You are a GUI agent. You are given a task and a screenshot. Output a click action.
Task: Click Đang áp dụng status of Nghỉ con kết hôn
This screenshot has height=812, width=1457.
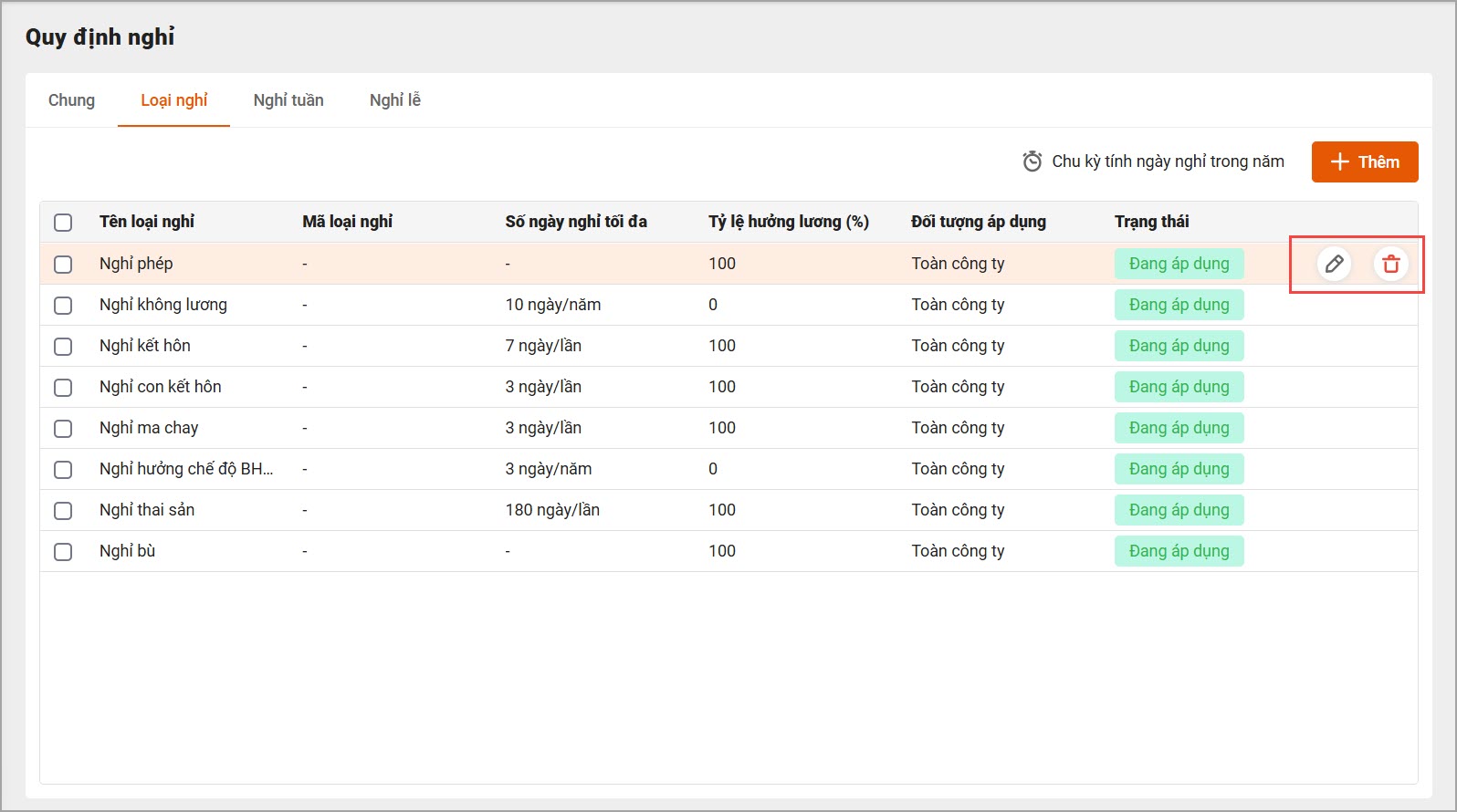point(1179,387)
